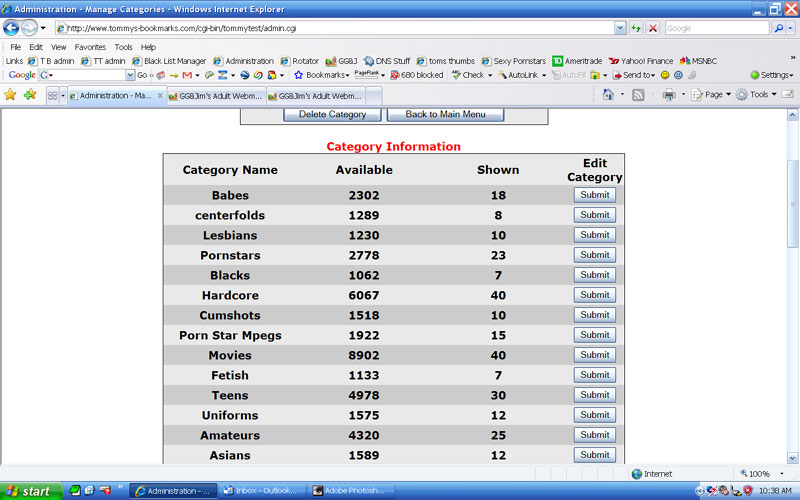Open the Favorites menu
Screen dimensions: 800x500
click(x=90, y=47)
